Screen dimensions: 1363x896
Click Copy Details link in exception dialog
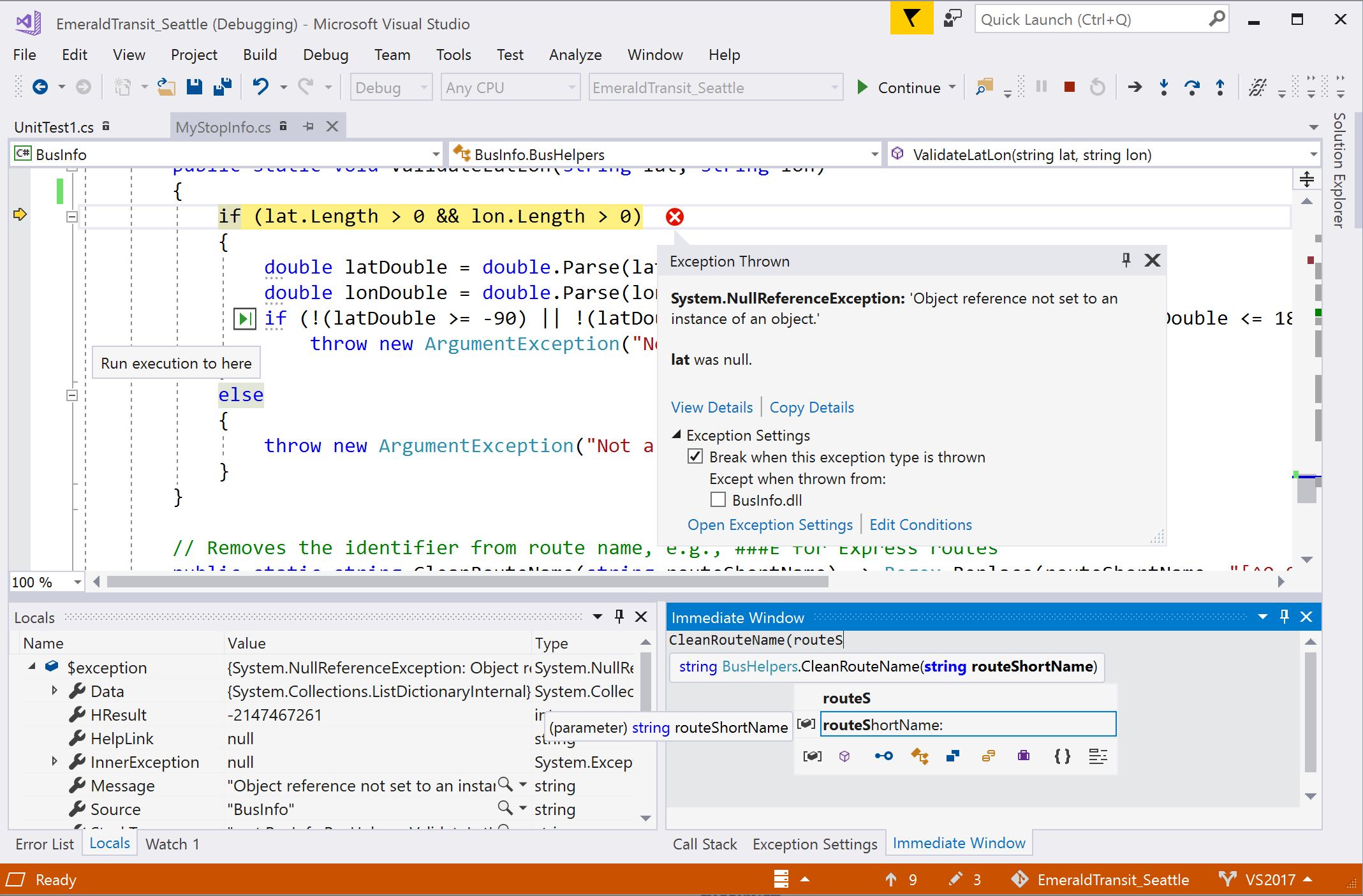[x=812, y=406]
